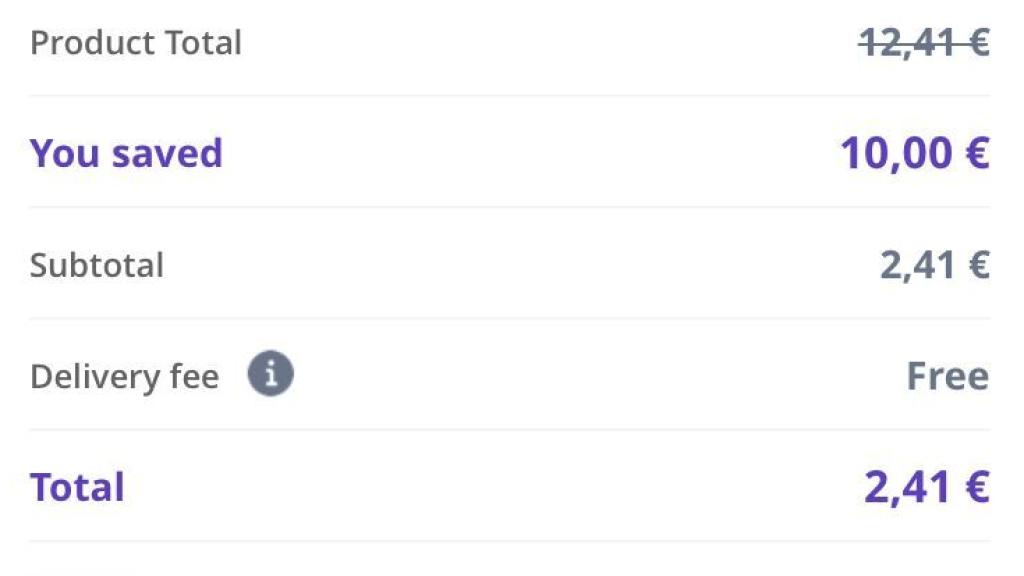Click the Product Total label

(136, 43)
